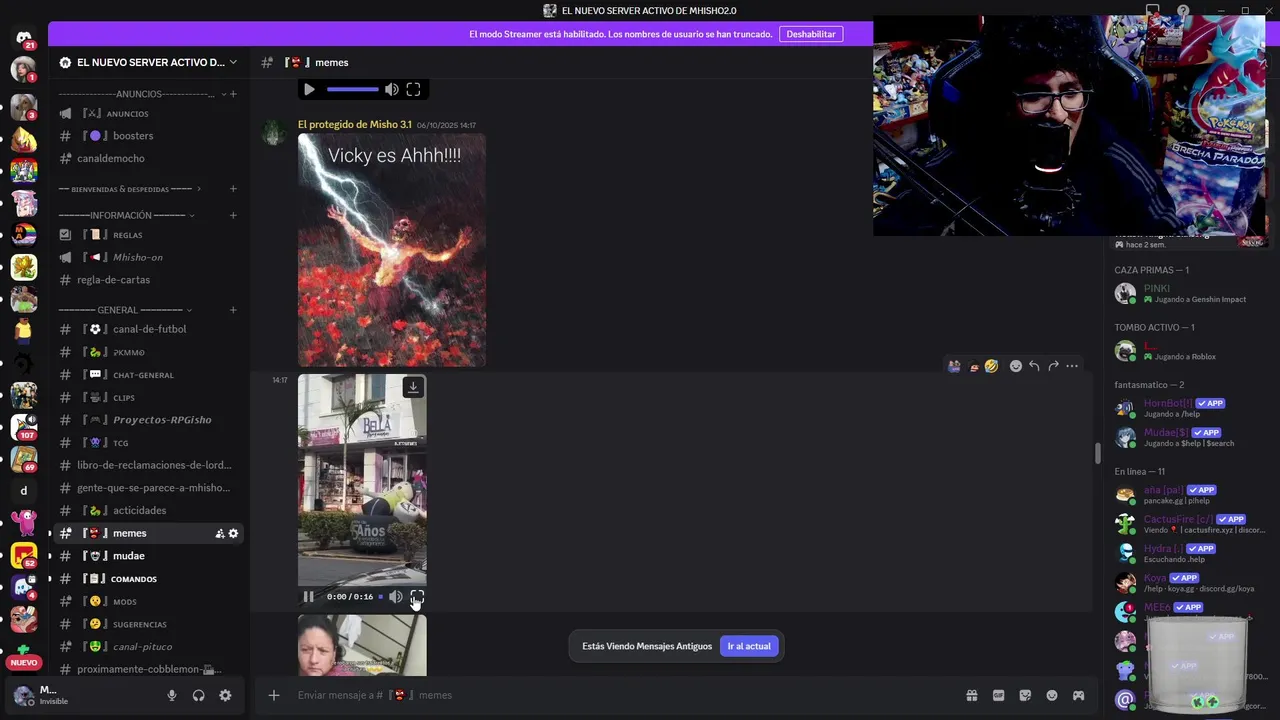Screen dimensions: 1280x720
Task: Open sticker picker in message bar
Action: coord(1025,696)
